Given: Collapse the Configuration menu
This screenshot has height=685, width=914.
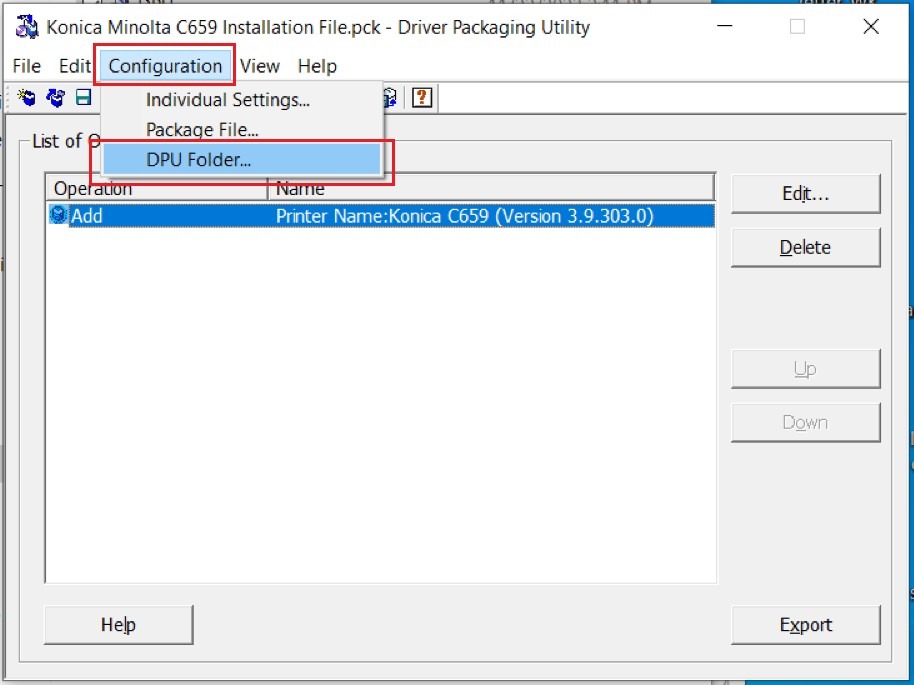Looking at the screenshot, I should pyautogui.click(x=165, y=66).
